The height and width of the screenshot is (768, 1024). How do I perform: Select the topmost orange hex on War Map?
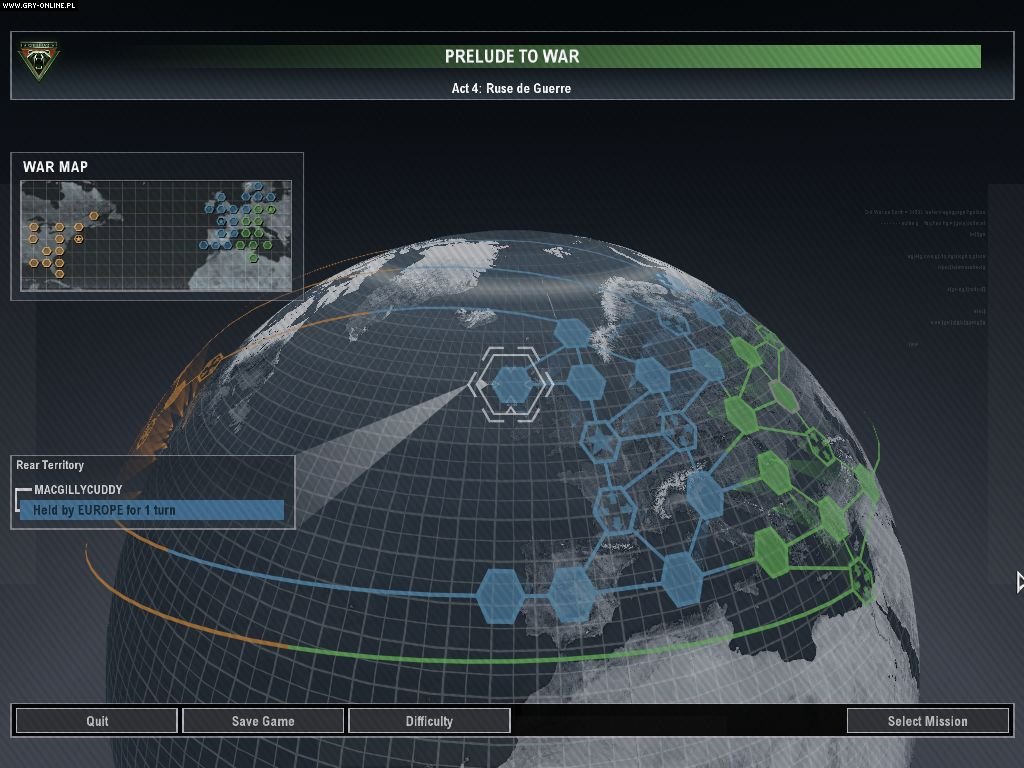[94, 216]
